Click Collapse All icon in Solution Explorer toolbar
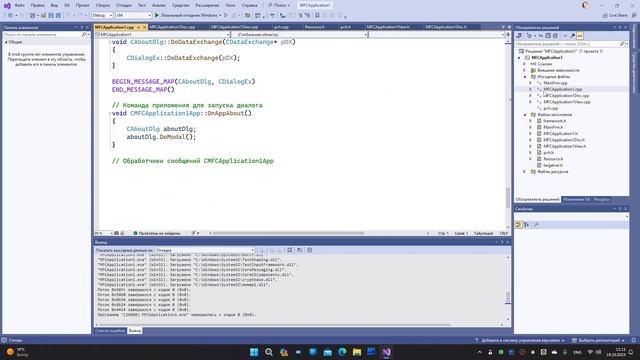 click(x=548, y=36)
